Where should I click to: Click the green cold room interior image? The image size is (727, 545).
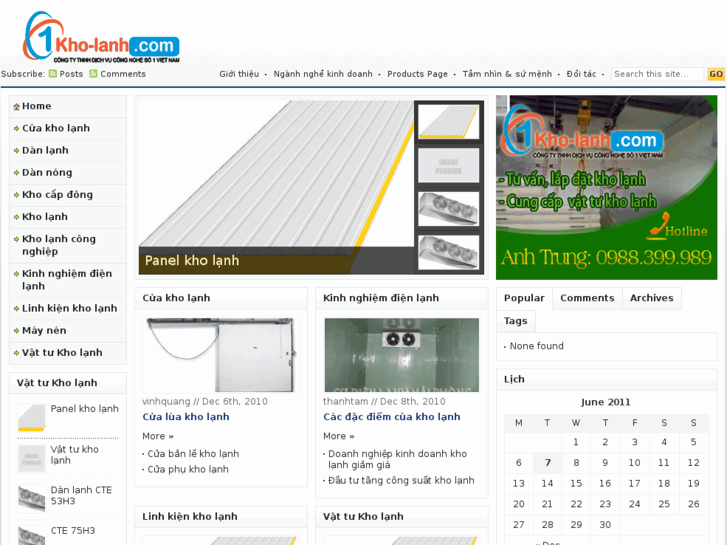point(402,355)
